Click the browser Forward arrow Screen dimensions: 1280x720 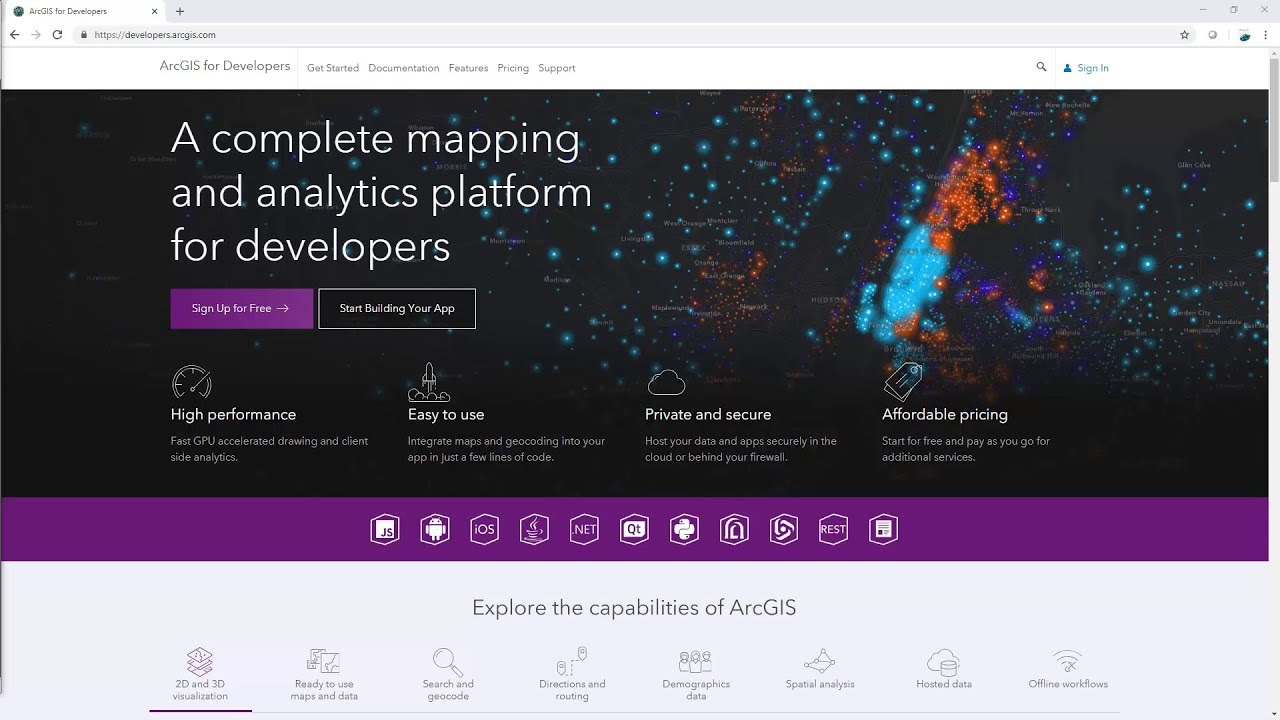tap(36, 34)
